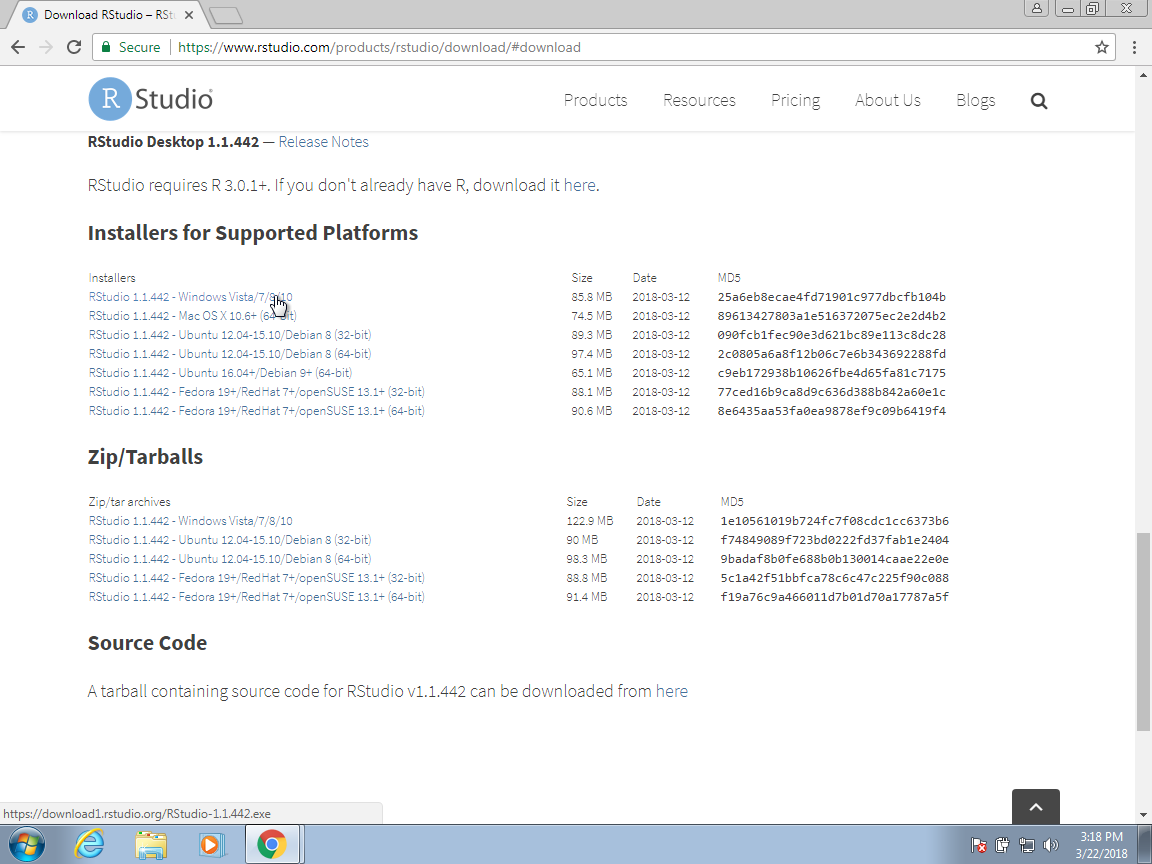Screen dimensions: 1152x864
Task: Open the Resources menu
Action: (x=699, y=100)
